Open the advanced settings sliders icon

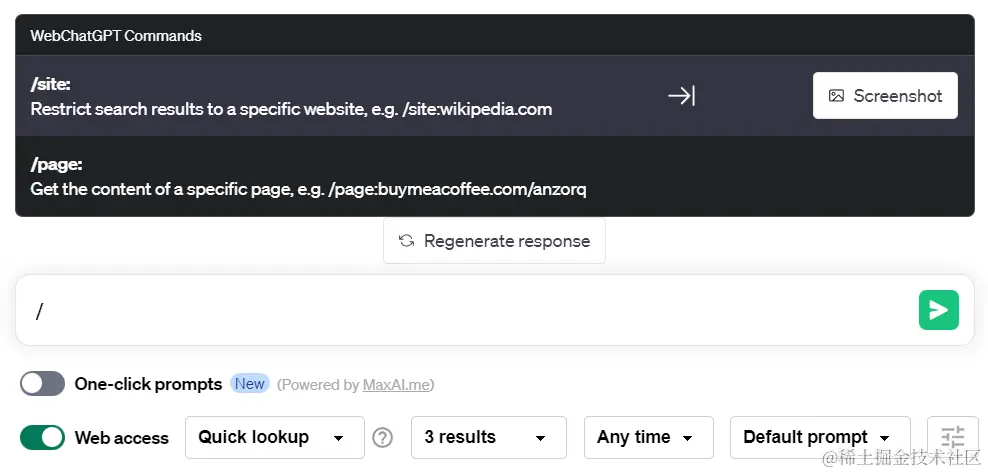[x=952, y=437]
